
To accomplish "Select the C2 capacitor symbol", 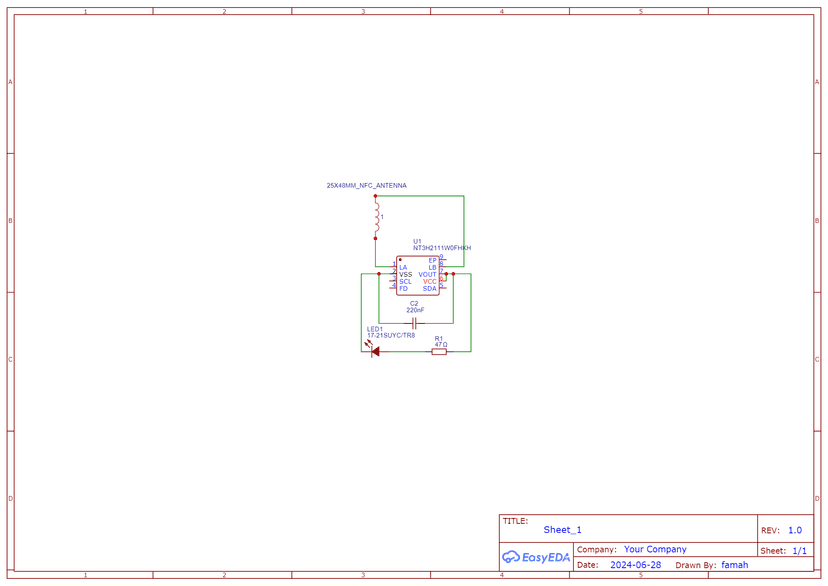I will [415, 323].
